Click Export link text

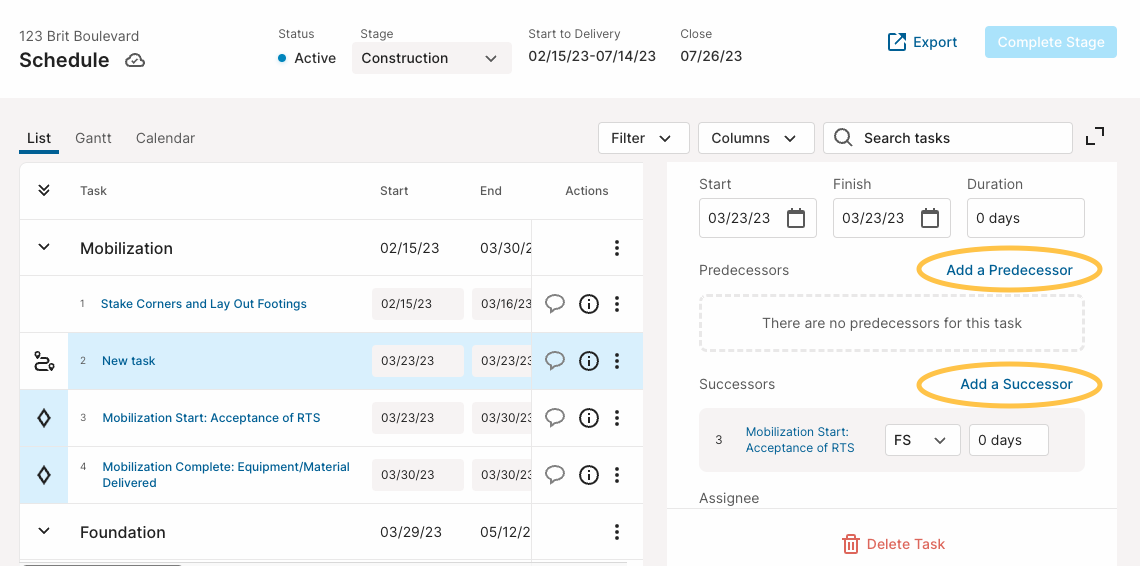[x=935, y=42]
